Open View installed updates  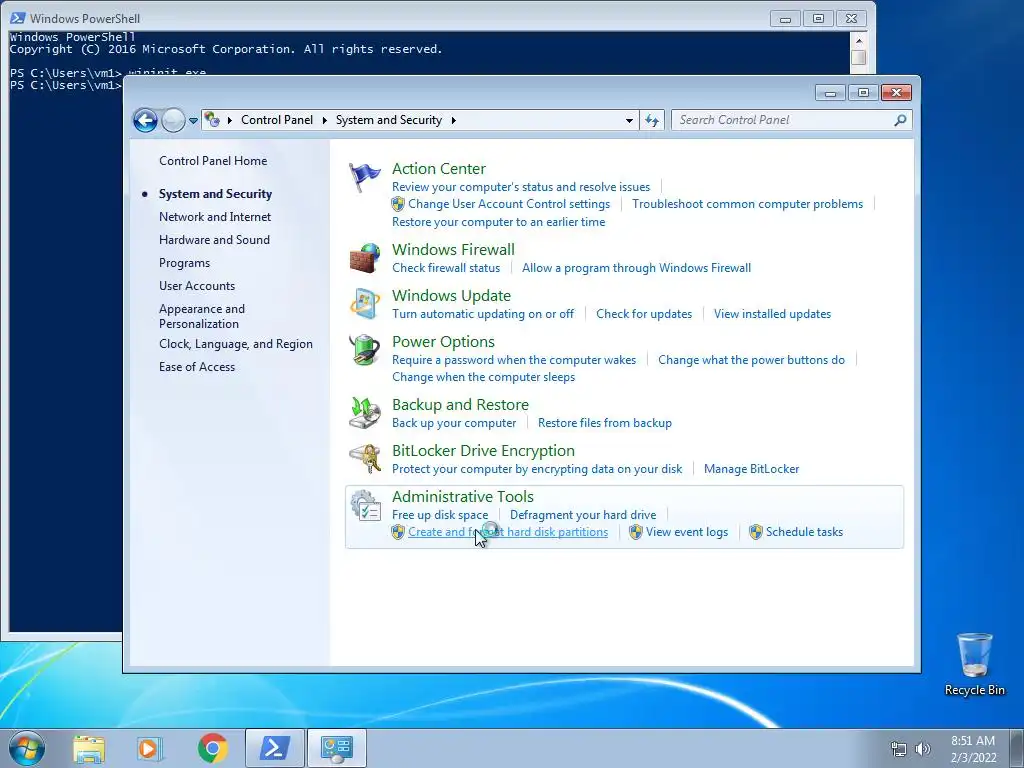click(772, 314)
